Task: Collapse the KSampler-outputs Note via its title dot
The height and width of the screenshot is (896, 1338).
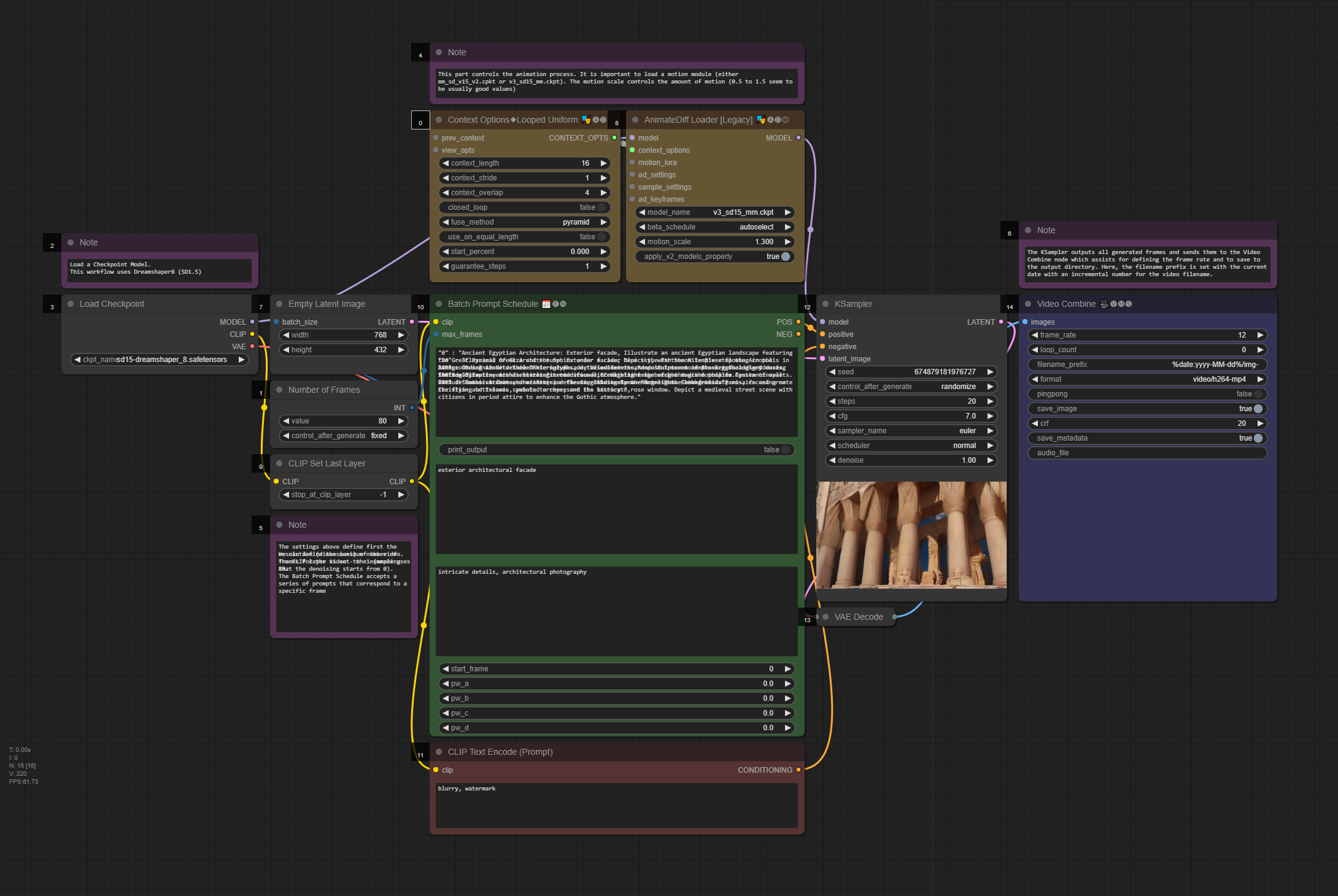Action: [x=1028, y=230]
